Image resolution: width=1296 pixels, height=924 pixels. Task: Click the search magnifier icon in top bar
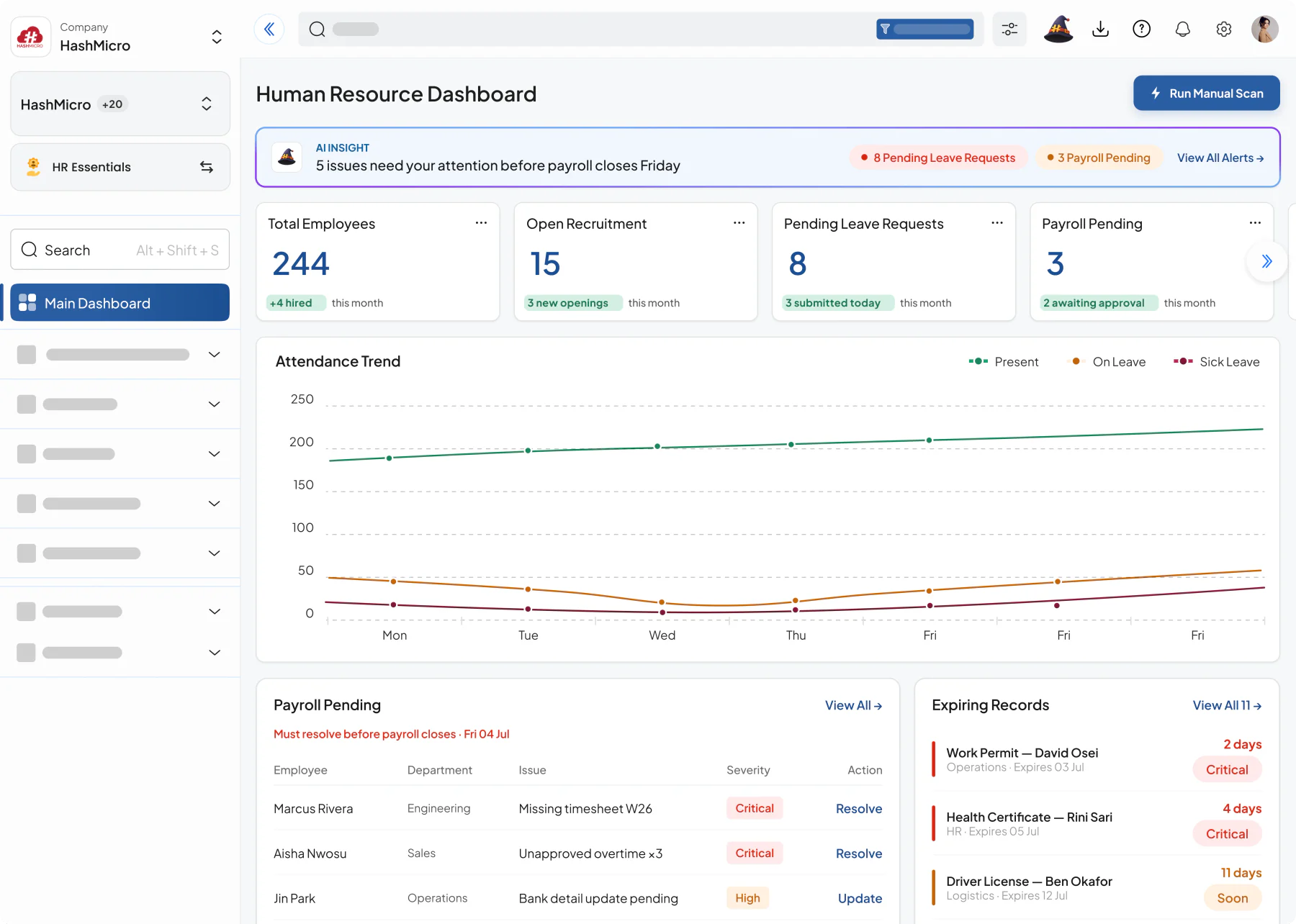click(317, 29)
